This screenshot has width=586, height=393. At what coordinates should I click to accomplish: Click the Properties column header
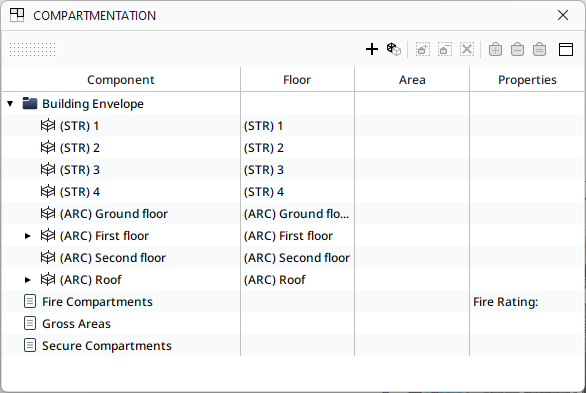[x=527, y=80]
